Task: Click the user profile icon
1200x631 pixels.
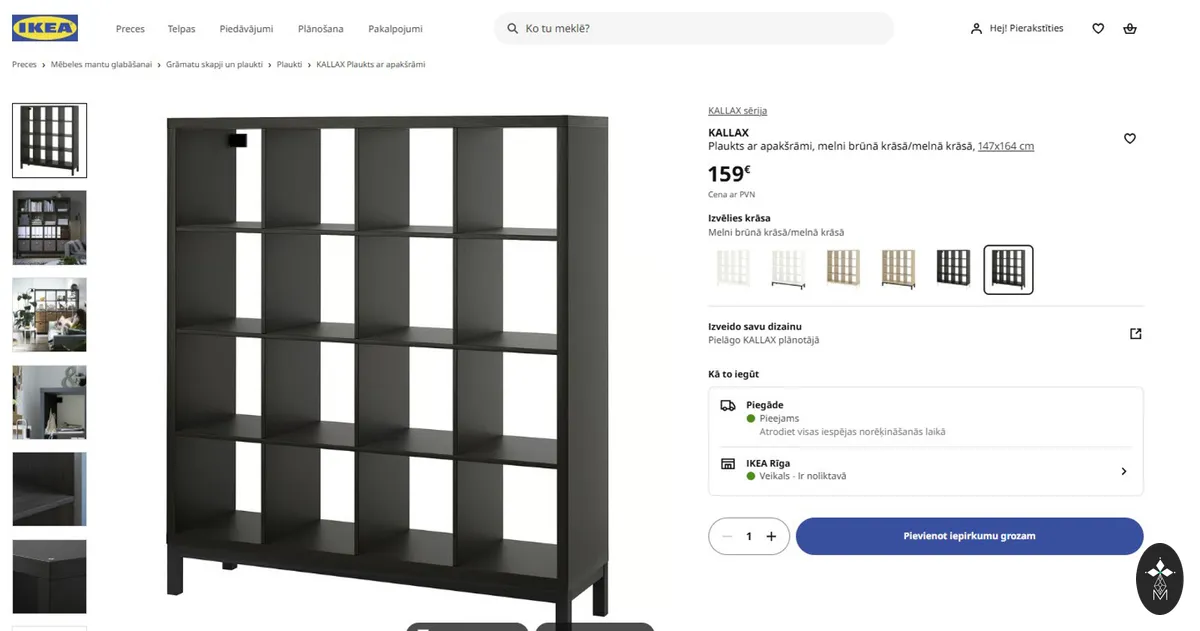Action: 976,29
